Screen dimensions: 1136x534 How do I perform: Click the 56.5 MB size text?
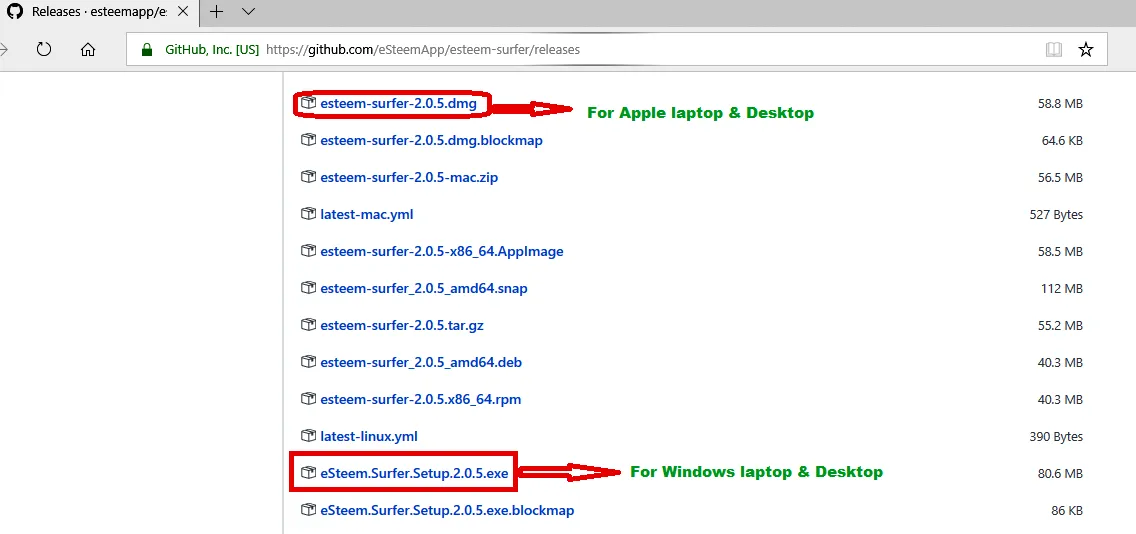coord(1060,178)
